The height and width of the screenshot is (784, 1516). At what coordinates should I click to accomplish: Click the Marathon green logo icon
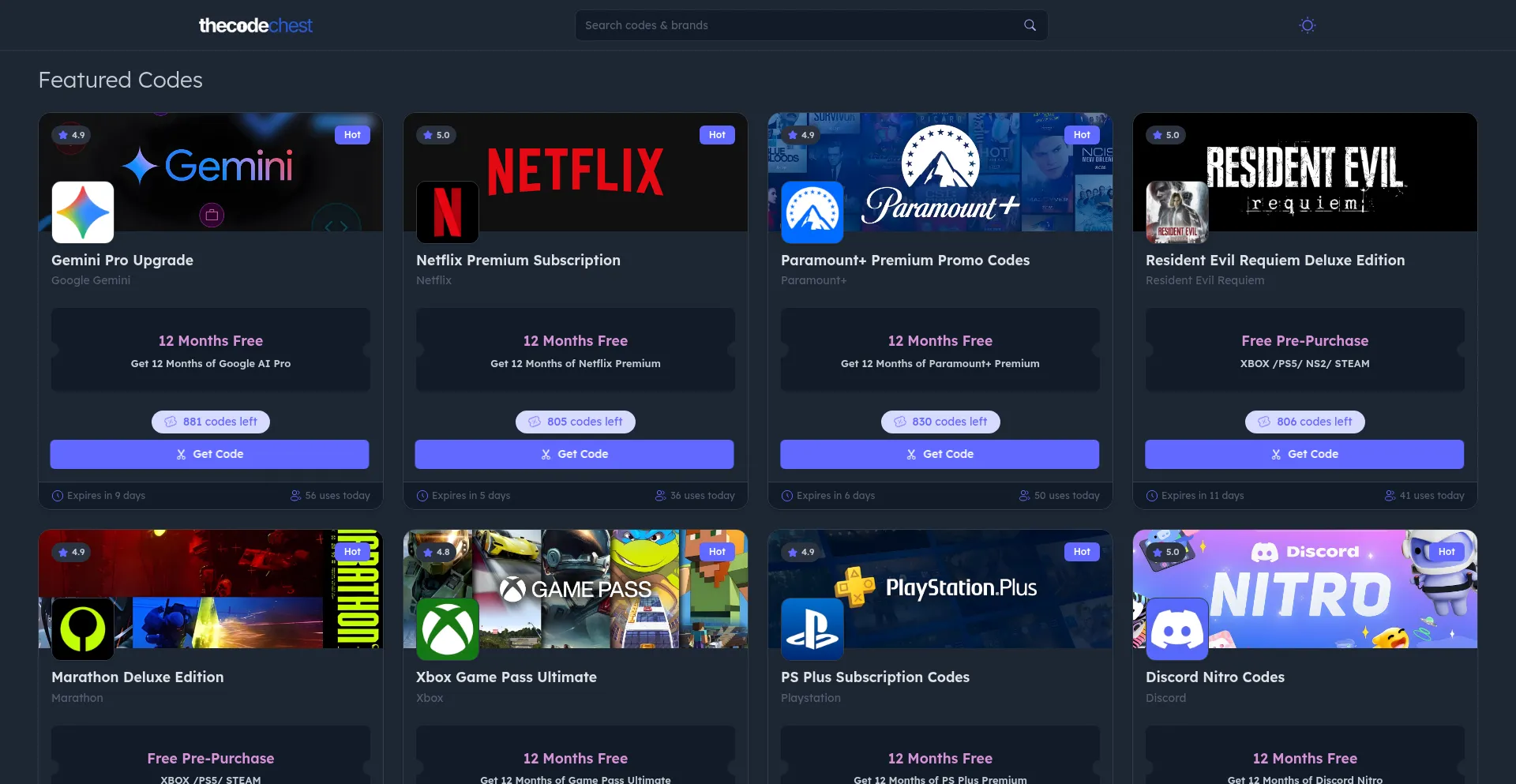(x=83, y=629)
